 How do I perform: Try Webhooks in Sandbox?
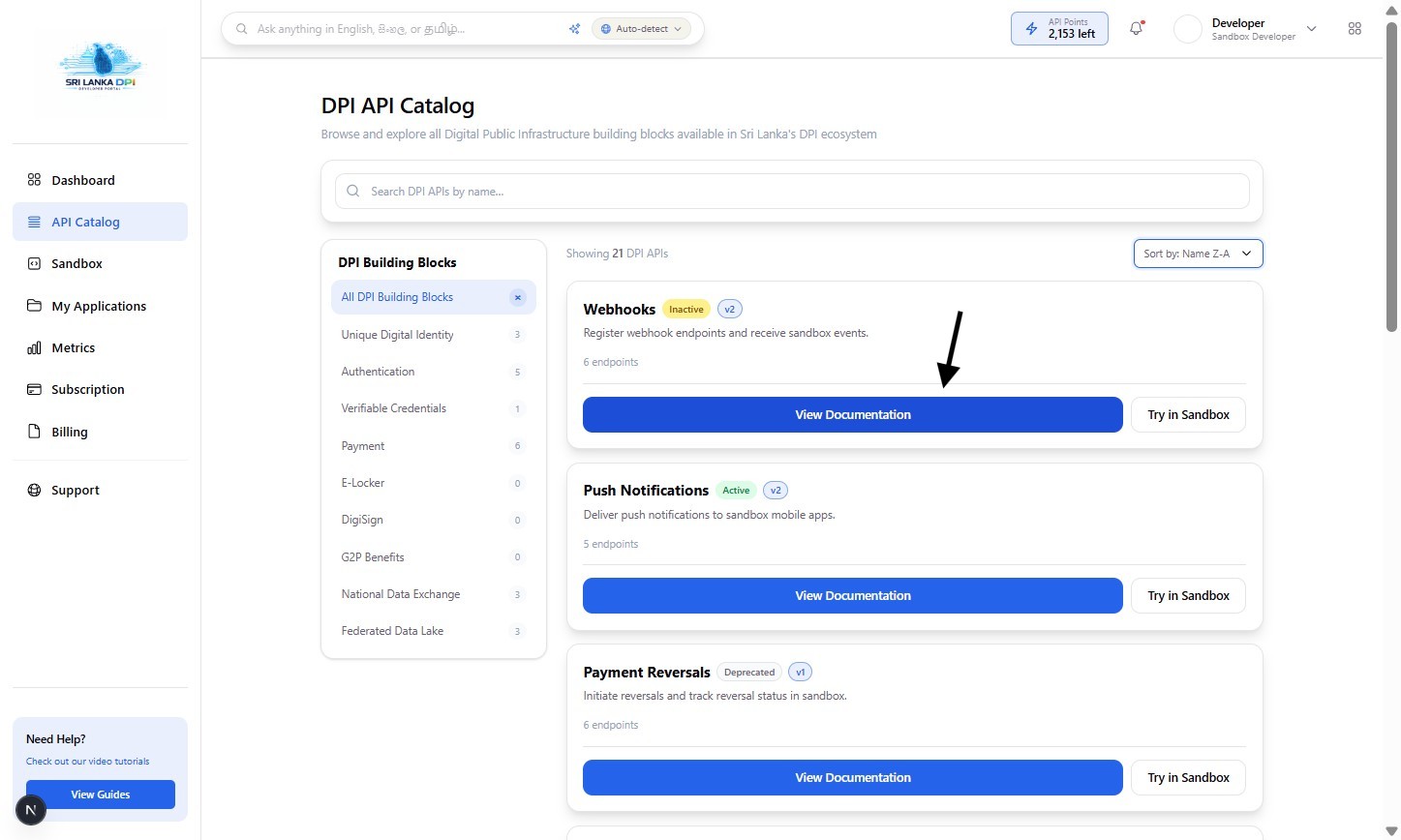[x=1188, y=414]
